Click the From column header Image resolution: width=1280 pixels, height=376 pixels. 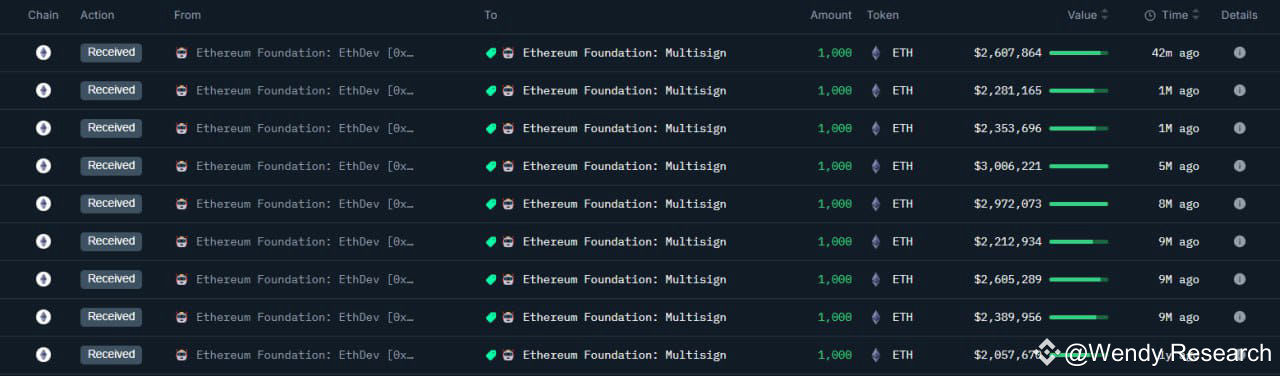coord(187,15)
